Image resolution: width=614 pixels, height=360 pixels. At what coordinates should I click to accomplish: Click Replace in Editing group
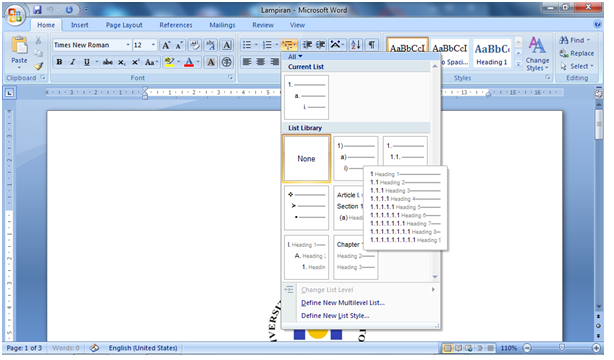[576, 53]
